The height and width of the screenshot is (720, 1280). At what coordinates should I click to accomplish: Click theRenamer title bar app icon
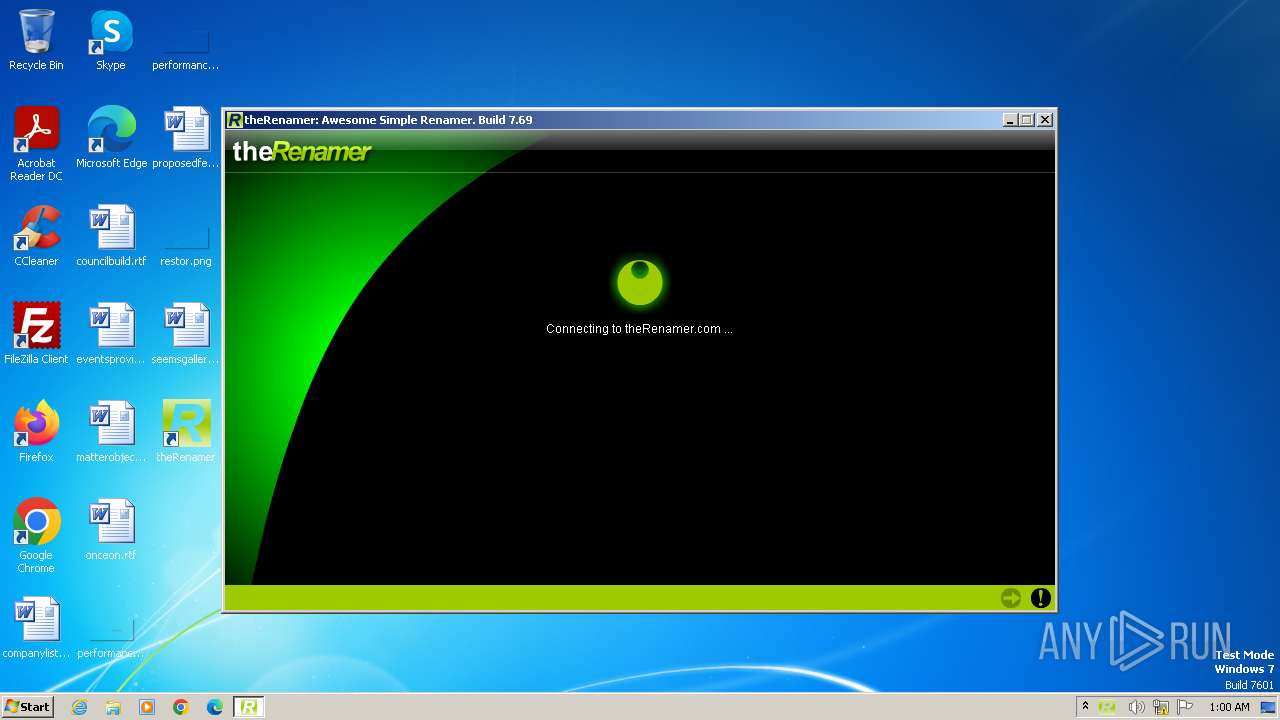(x=235, y=120)
